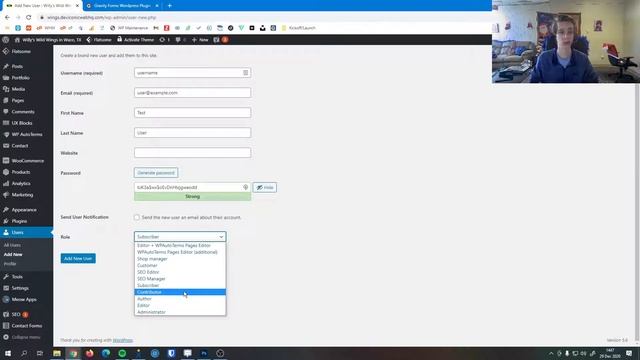Click the browser address bar
This screenshot has width=640, height=360.
click(x=261, y=18)
